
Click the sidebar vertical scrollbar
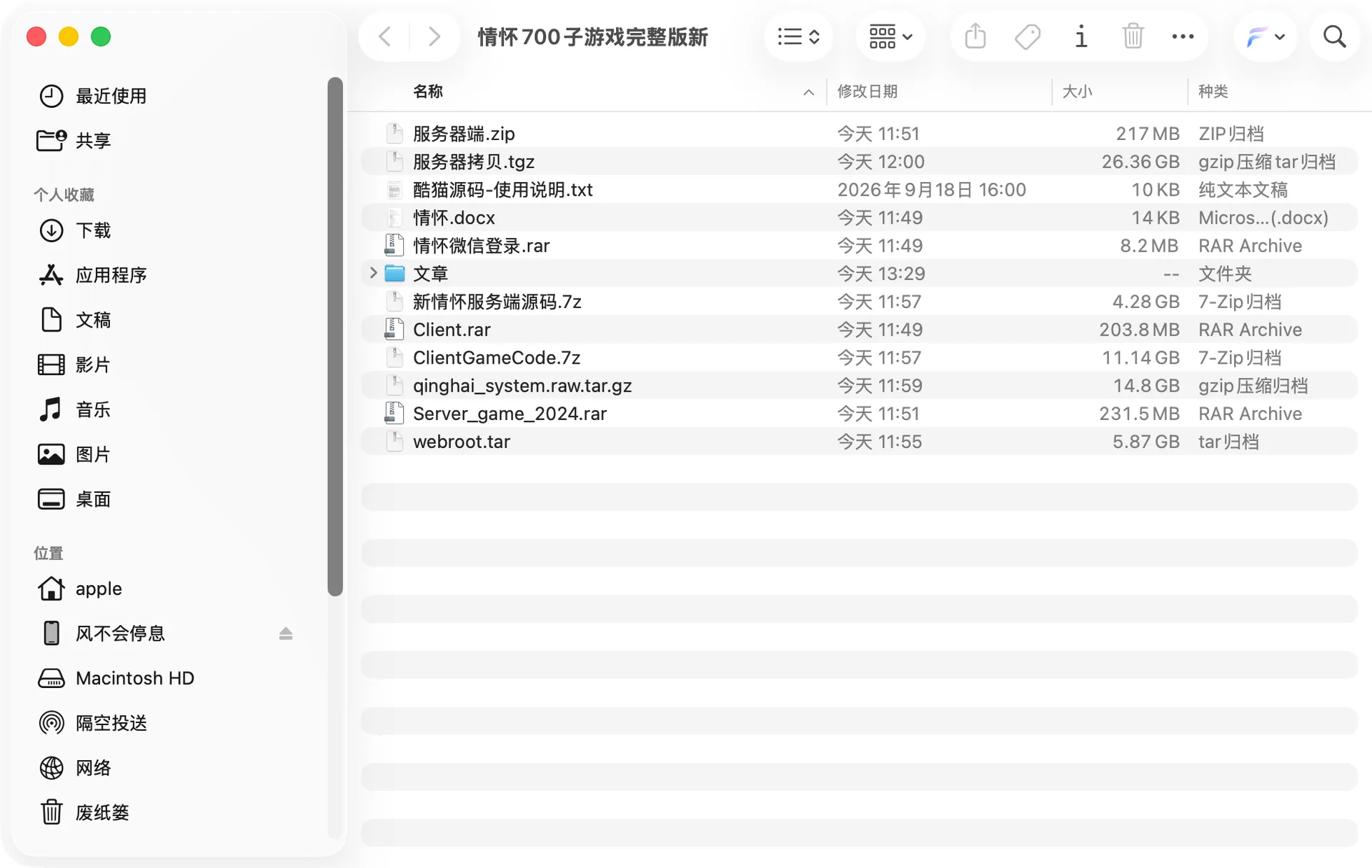tap(335, 336)
